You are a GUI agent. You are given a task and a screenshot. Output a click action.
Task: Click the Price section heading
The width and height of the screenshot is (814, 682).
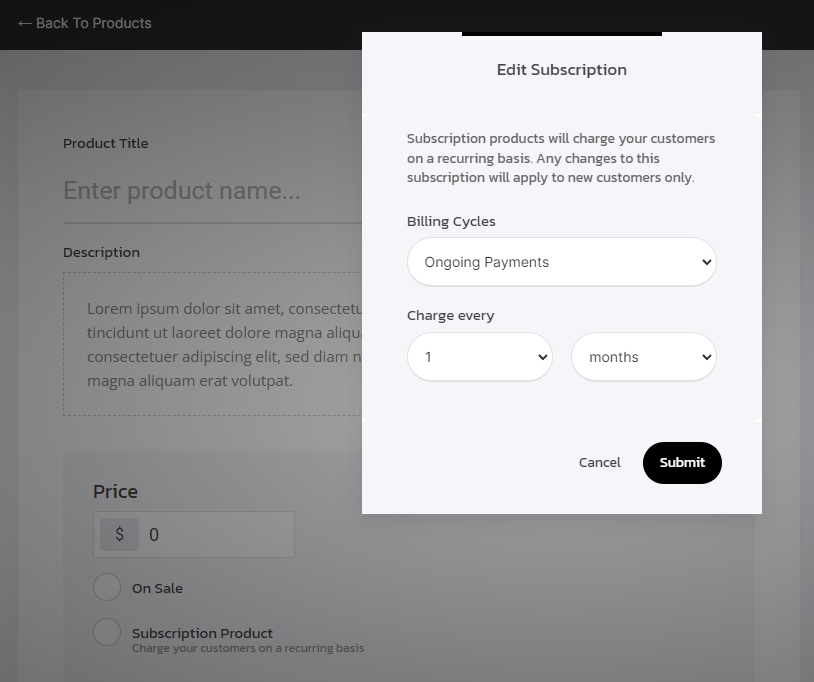tap(115, 491)
